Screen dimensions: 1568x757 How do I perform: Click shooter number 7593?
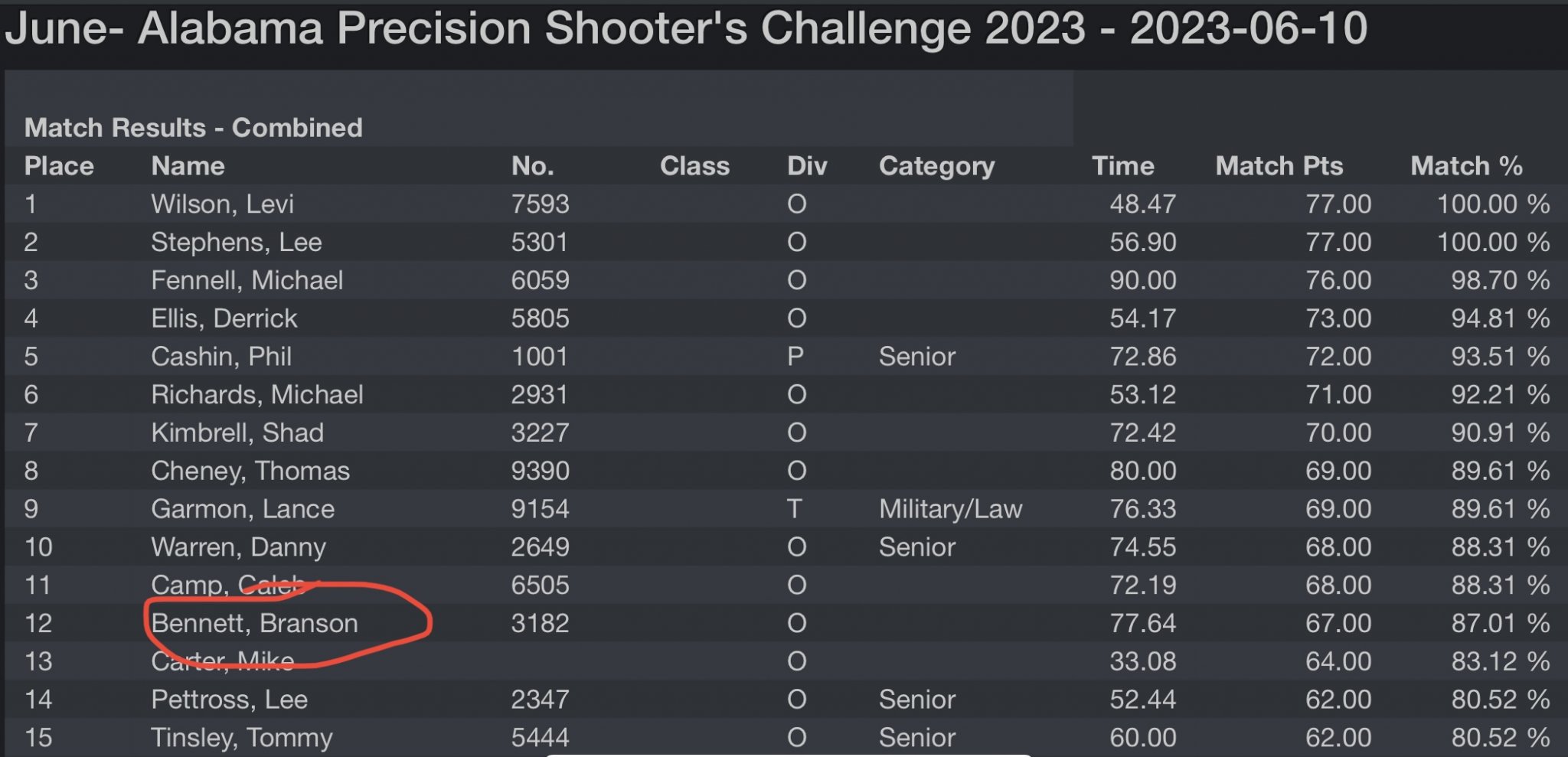(x=540, y=204)
